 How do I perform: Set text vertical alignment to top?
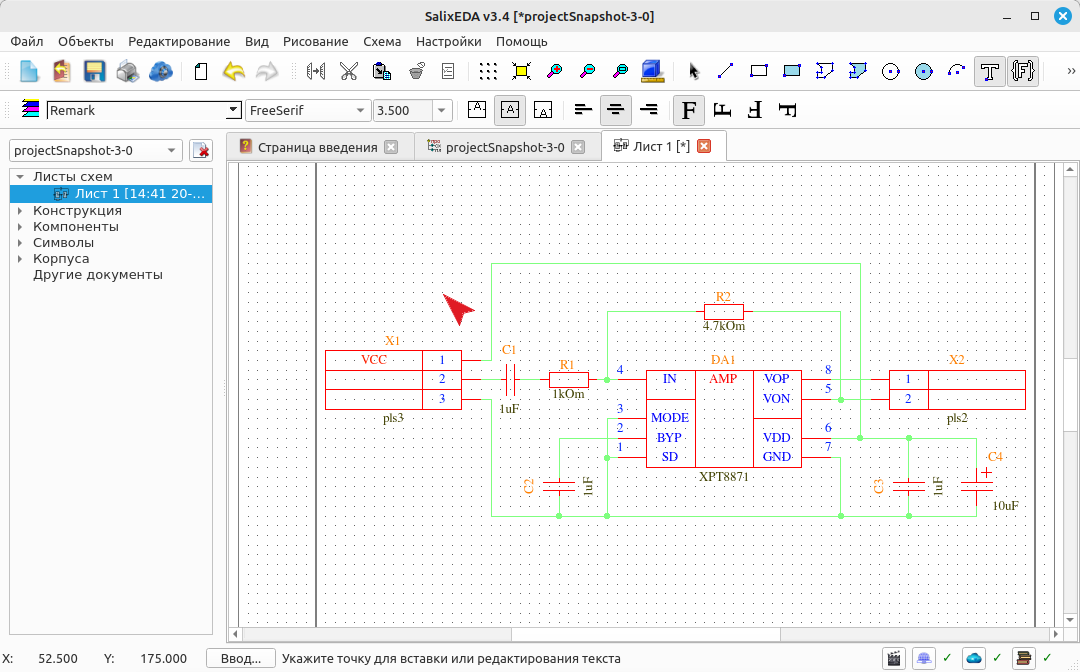point(477,110)
